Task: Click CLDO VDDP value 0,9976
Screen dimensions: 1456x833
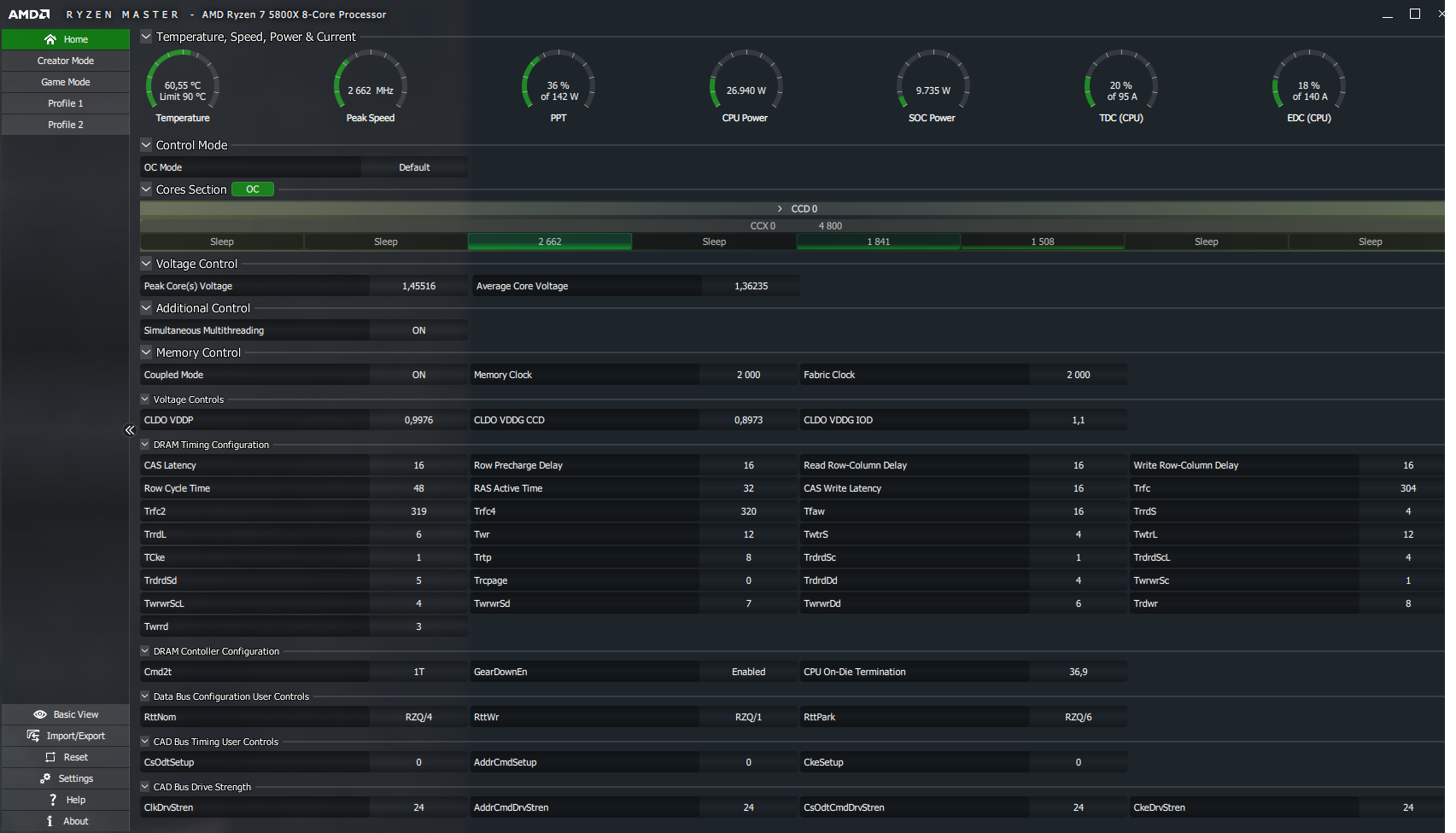Action: pos(418,420)
